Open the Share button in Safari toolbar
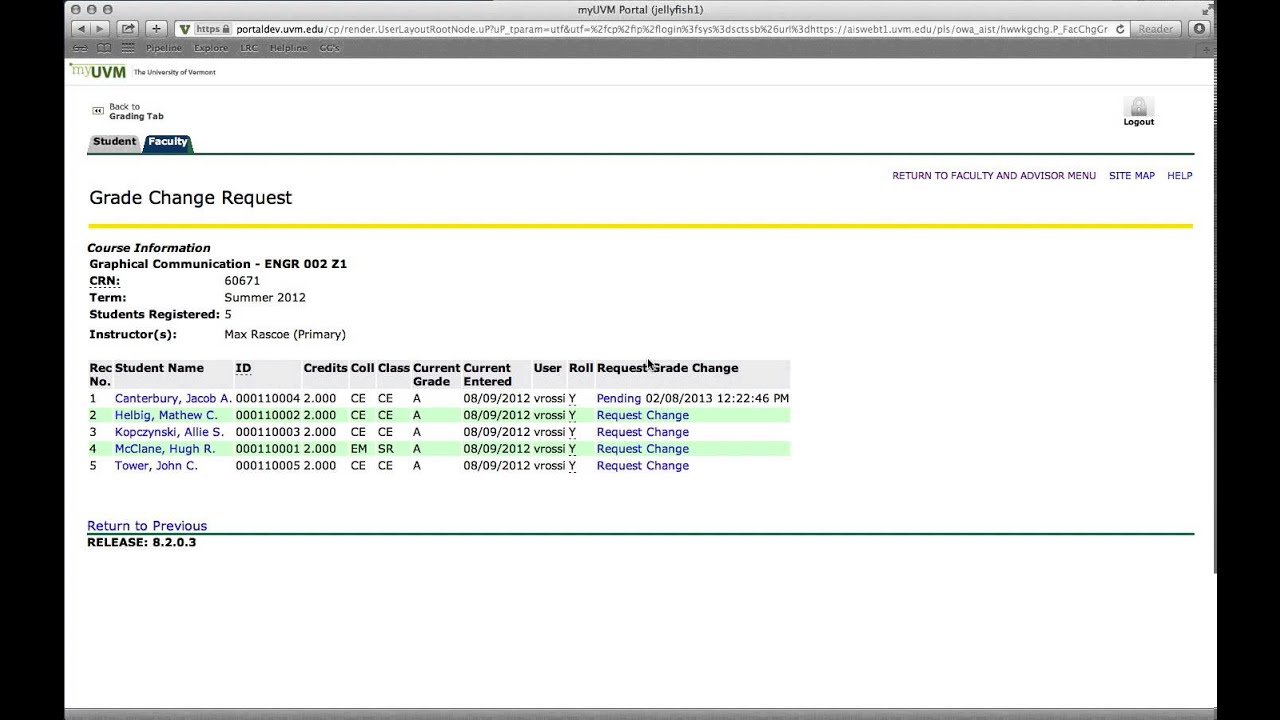1280x720 pixels. 128,29
